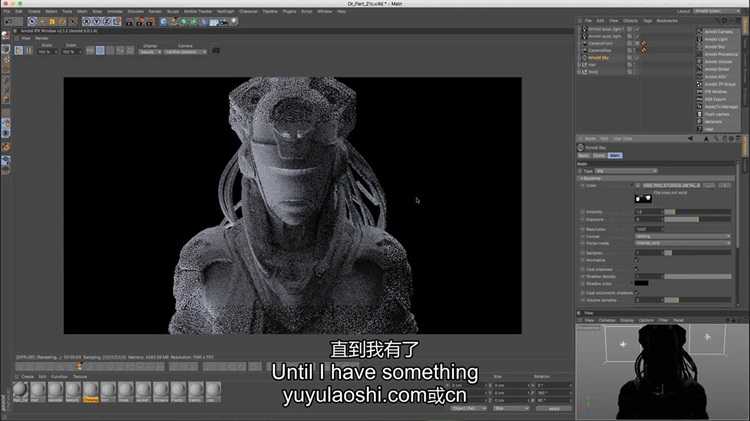750x421 pixels.
Task: Open the IPR Camera dropdown
Action: pos(185,52)
